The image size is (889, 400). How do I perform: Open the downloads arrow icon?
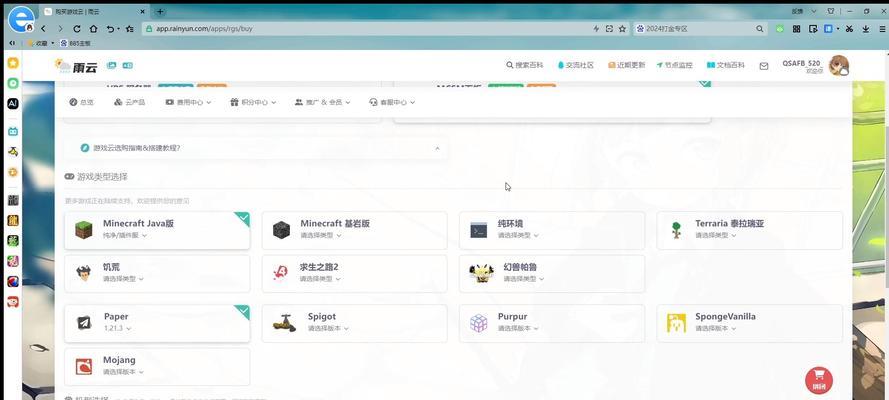pos(866,28)
